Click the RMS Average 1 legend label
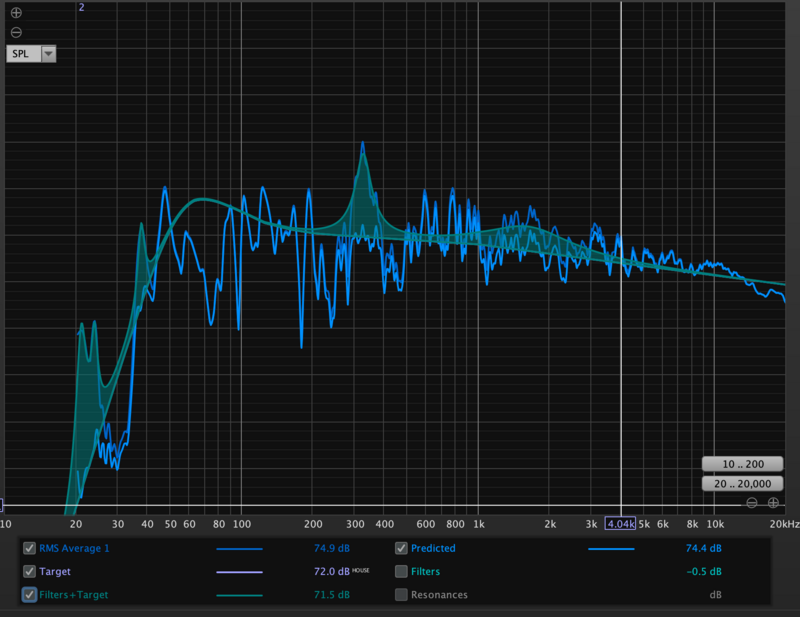Viewport: 800px width, 617px height. point(74,548)
